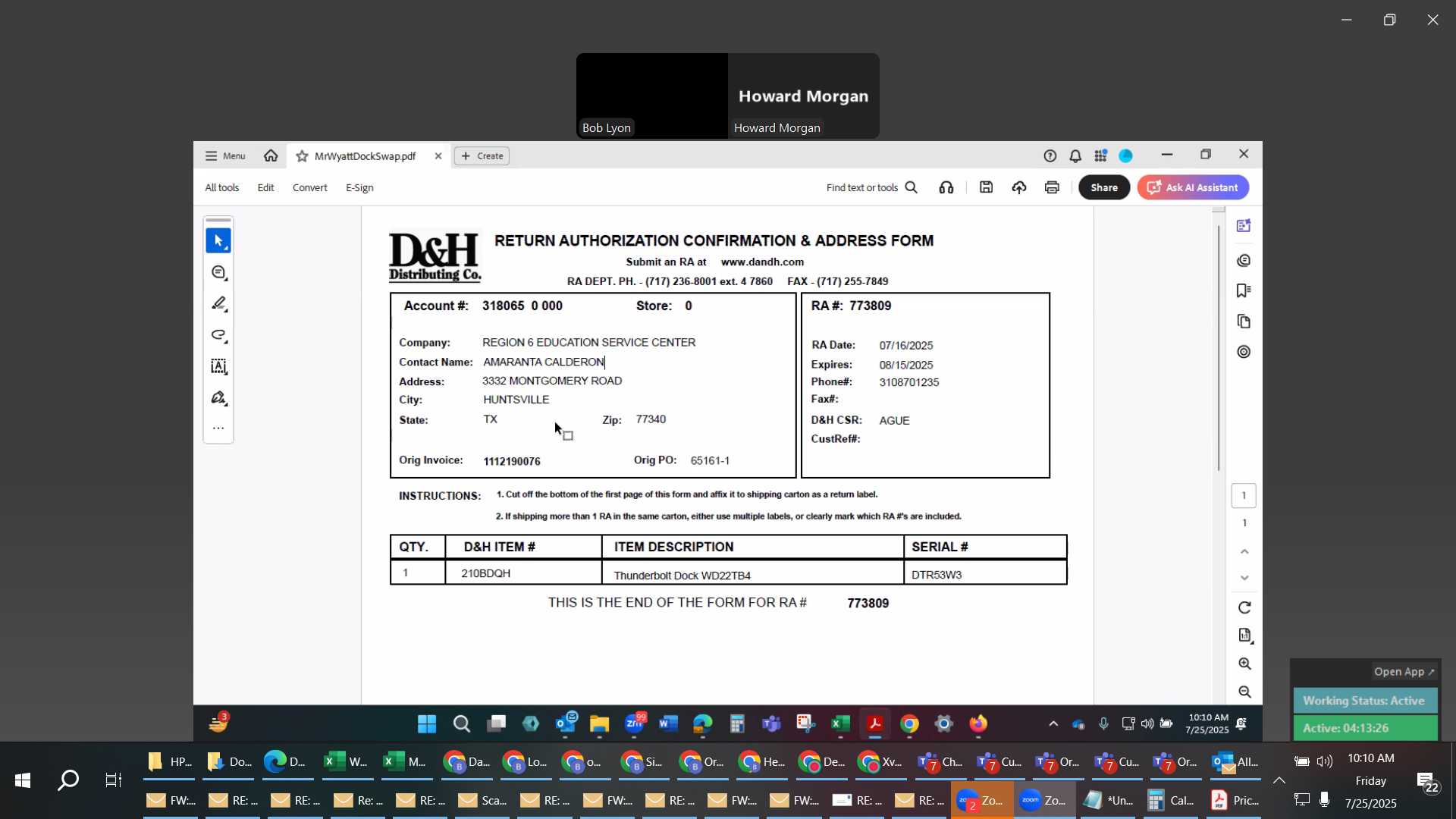Open Settings gear in shared taskbar
This screenshot has width=1456, height=819.
[944, 724]
